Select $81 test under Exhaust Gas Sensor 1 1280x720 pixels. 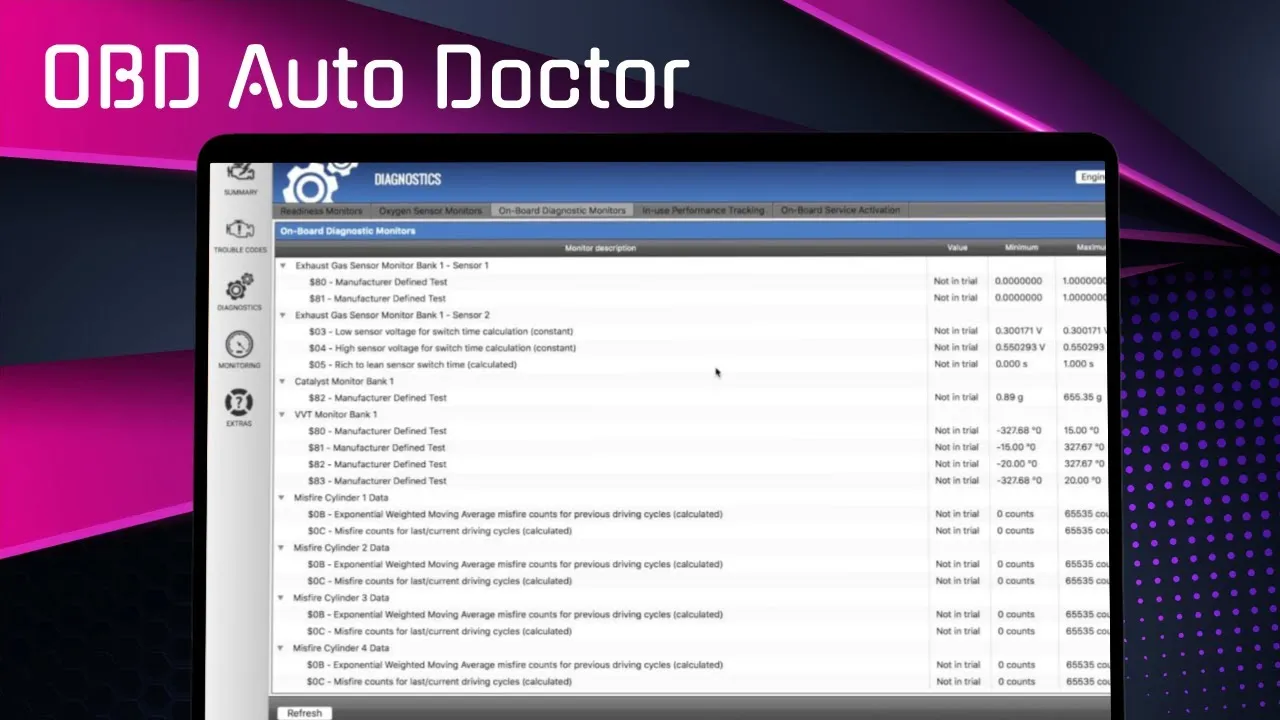tap(690, 298)
